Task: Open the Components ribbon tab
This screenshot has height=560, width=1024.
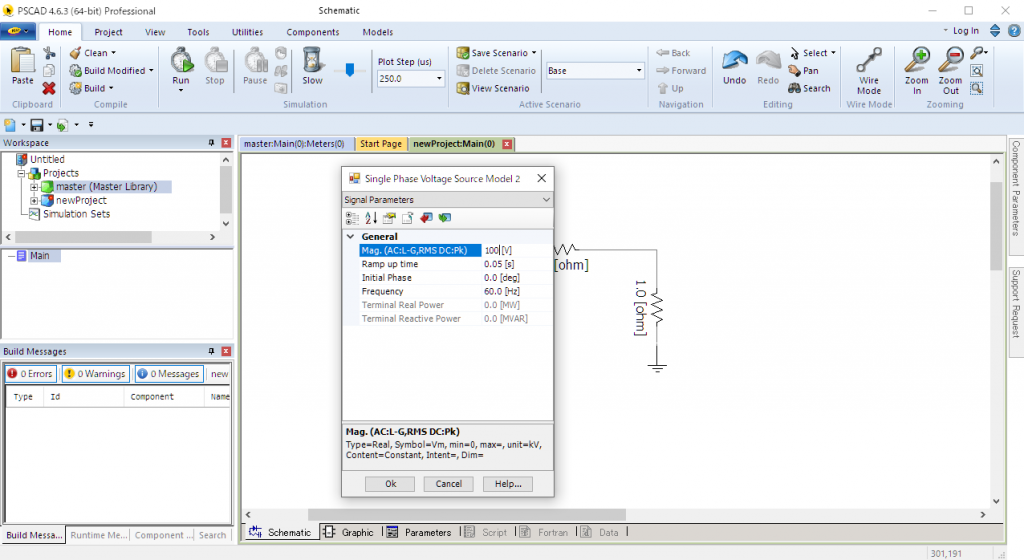Action: pyautogui.click(x=312, y=32)
